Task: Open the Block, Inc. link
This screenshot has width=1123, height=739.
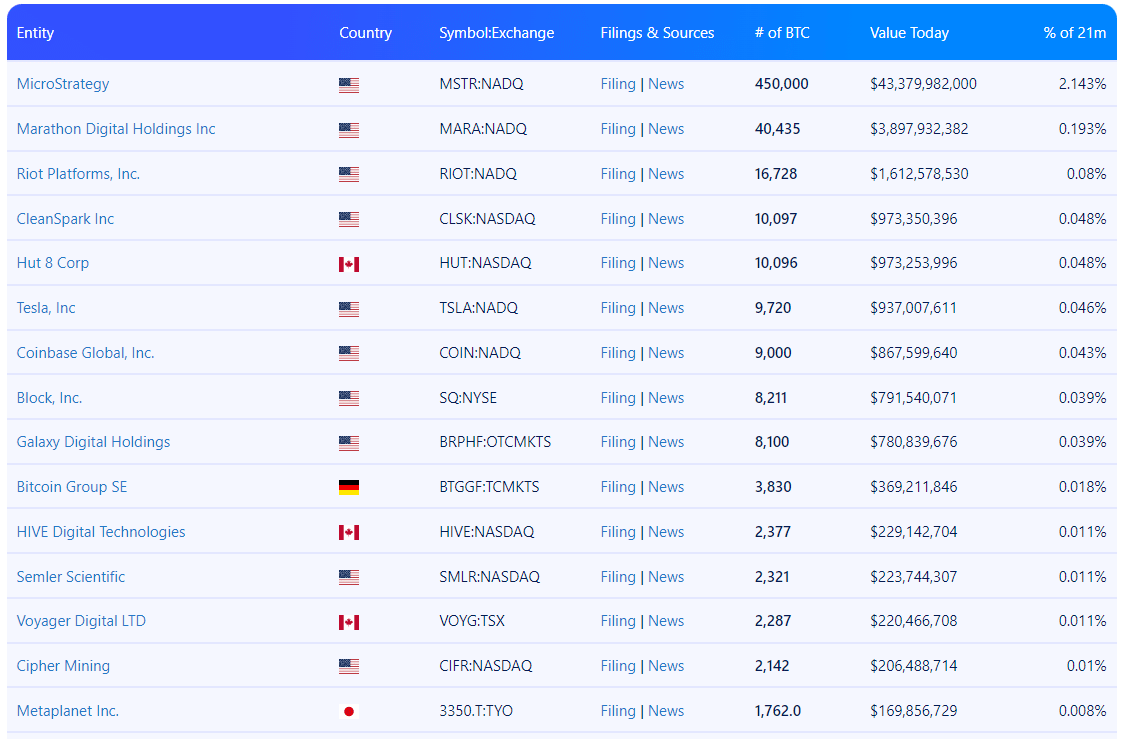Action: tap(49, 398)
